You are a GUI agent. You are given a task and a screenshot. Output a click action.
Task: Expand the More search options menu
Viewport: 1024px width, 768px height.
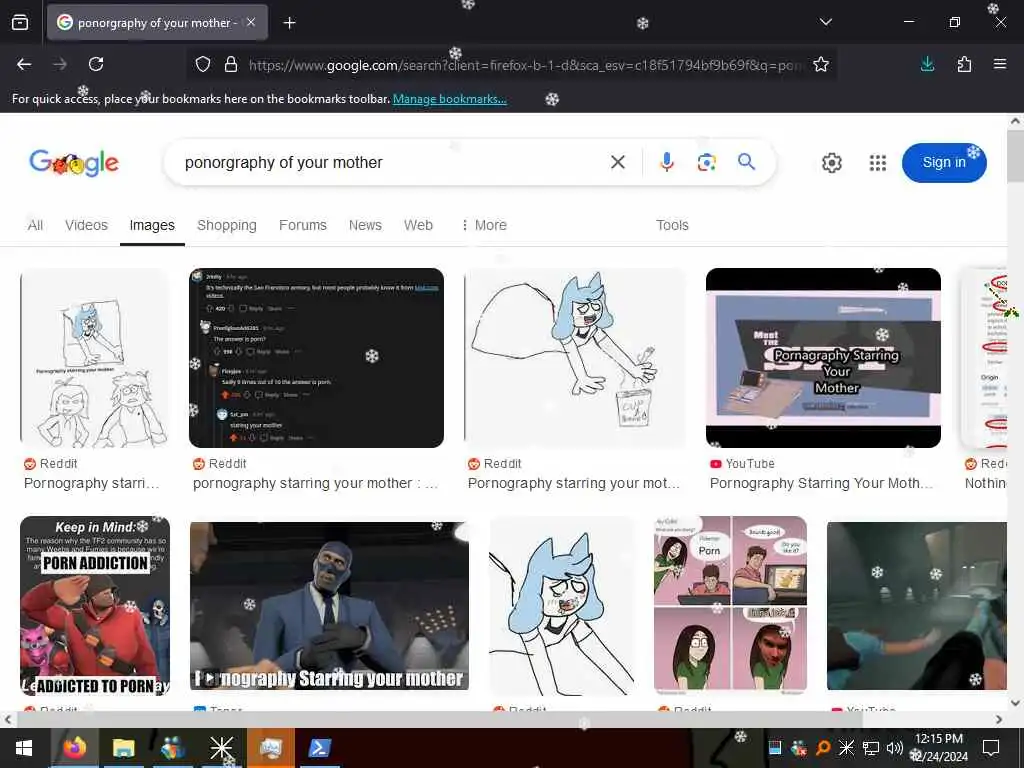coord(484,225)
